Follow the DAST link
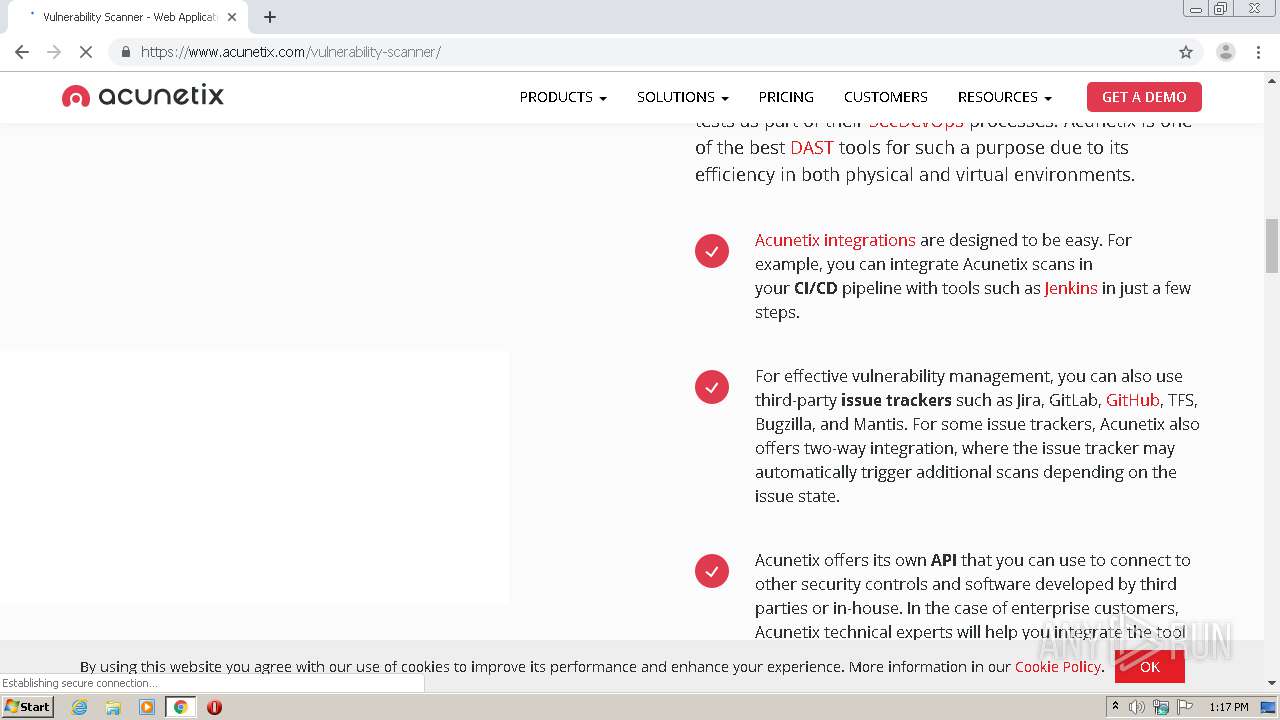 pyautogui.click(x=812, y=147)
